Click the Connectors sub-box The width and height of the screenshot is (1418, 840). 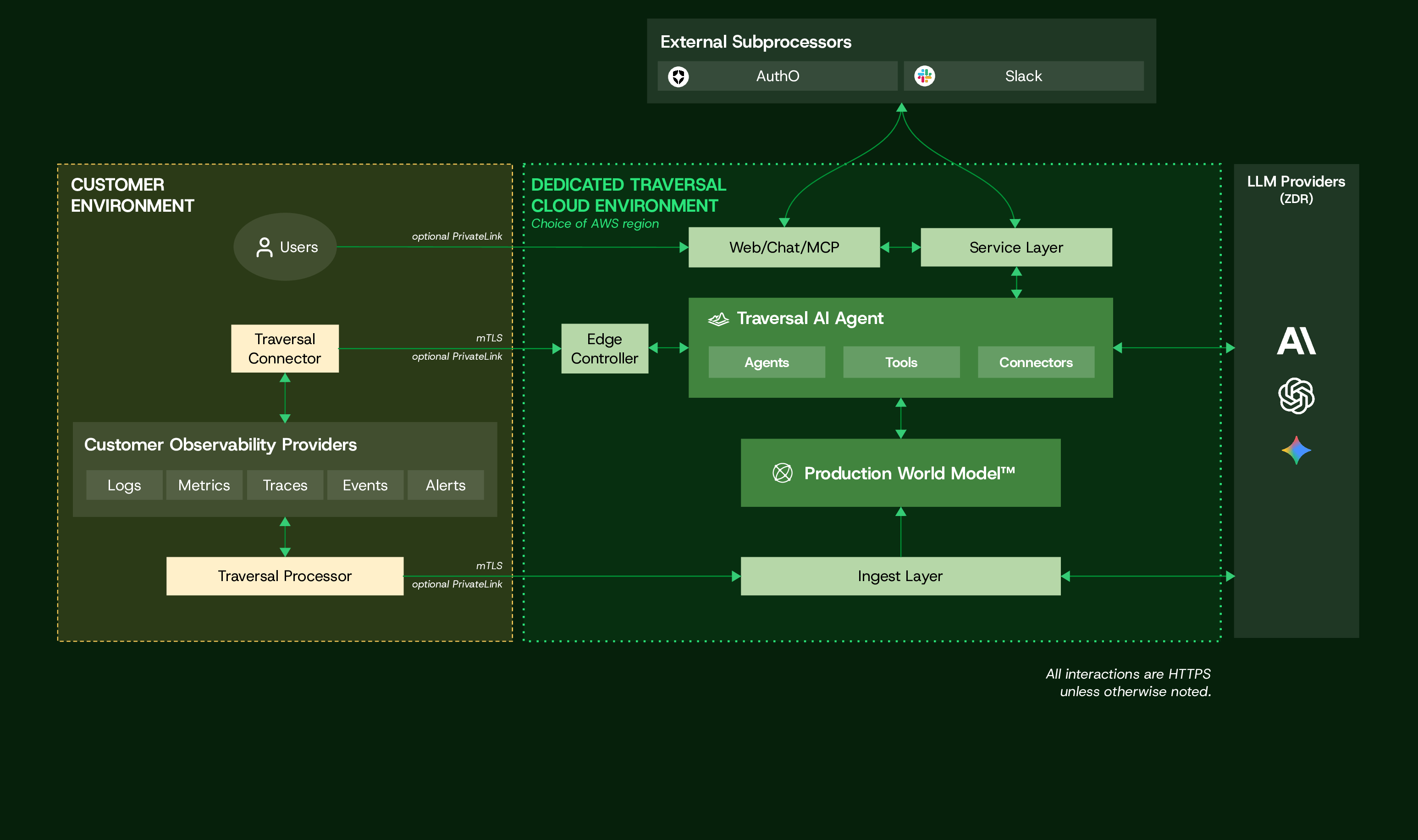(1036, 362)
